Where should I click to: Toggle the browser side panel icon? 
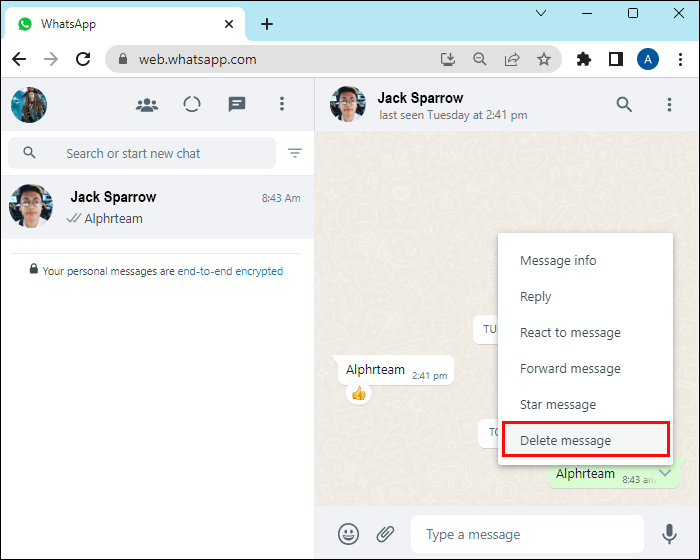(616, 59)
